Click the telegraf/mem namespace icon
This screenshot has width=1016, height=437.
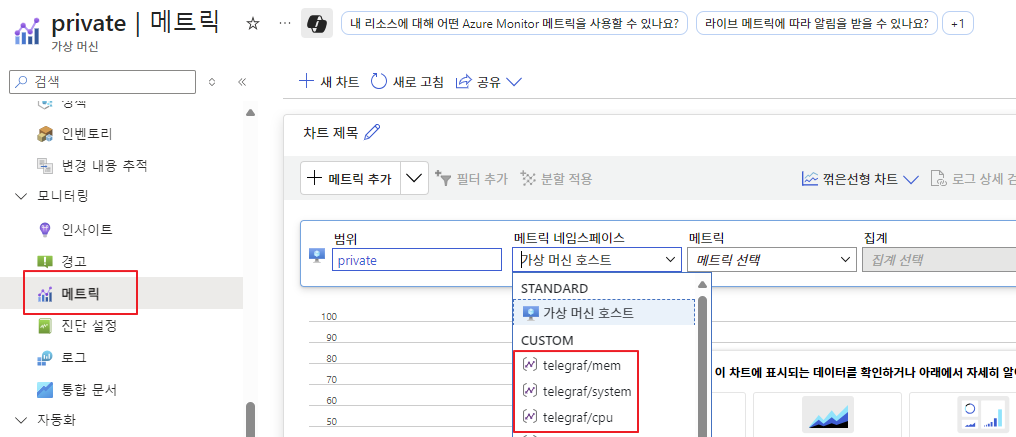tap(529, 365)
